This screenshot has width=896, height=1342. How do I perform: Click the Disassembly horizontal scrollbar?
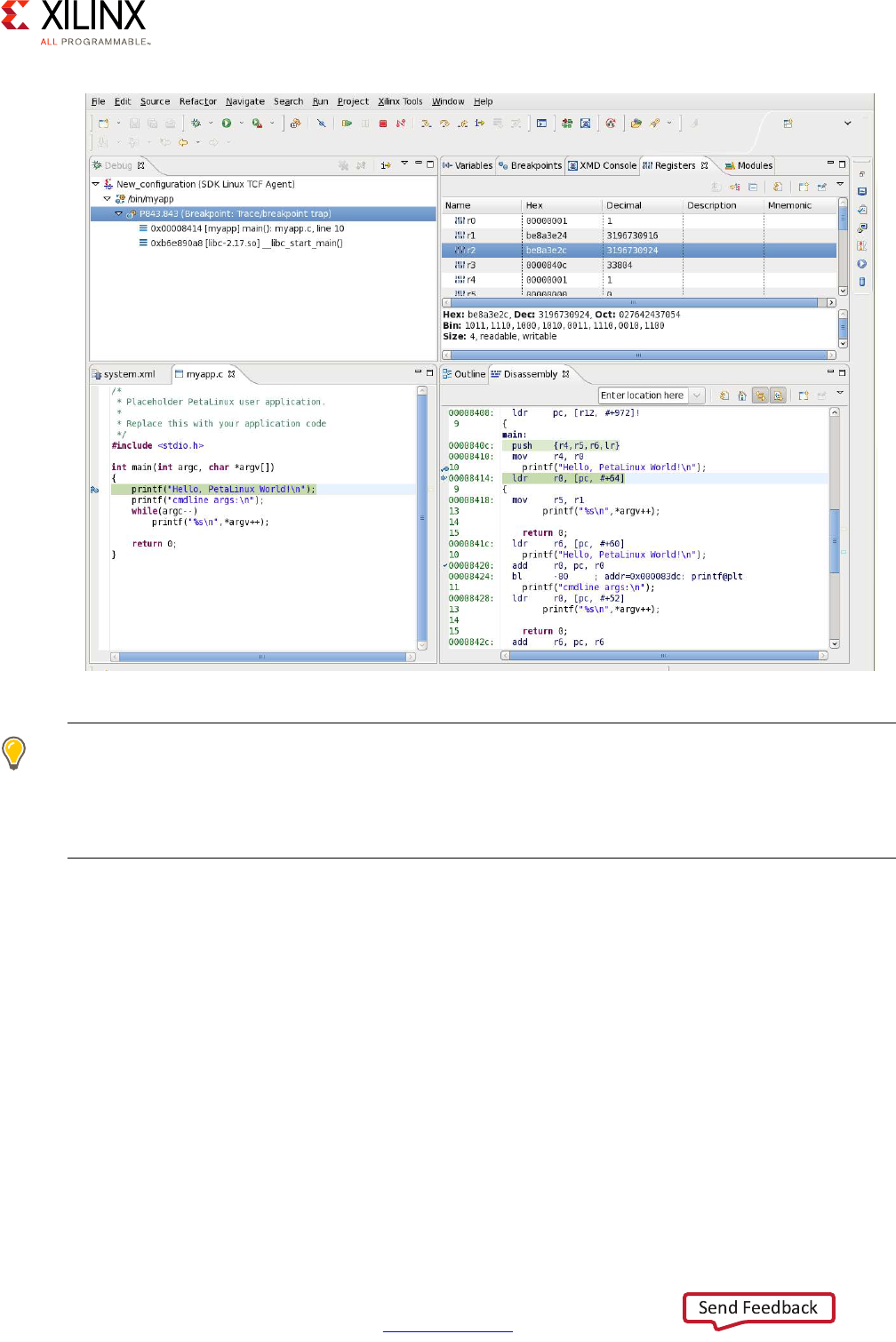(x=664, y=656)
